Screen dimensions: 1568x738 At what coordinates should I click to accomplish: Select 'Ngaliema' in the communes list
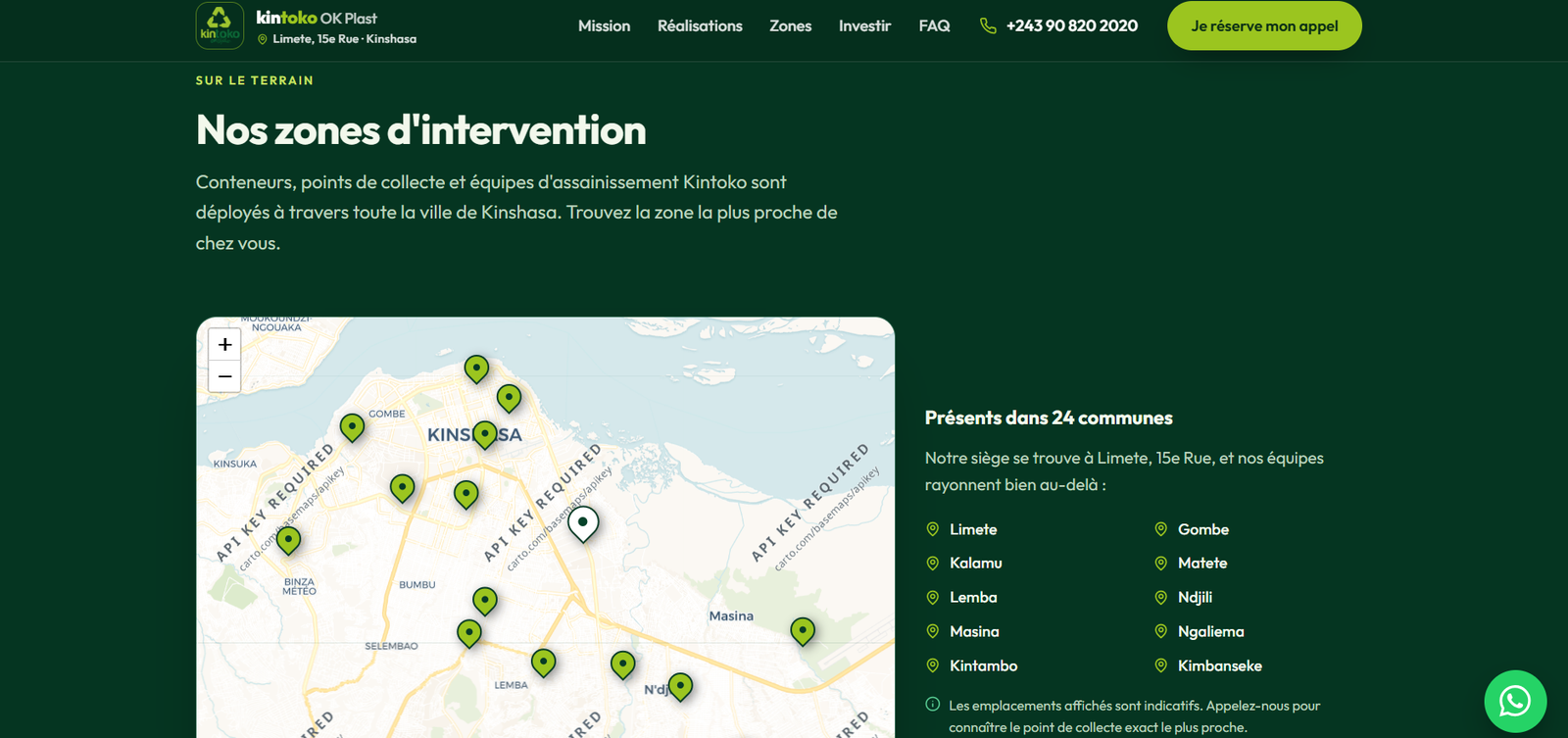point(1211,631)
